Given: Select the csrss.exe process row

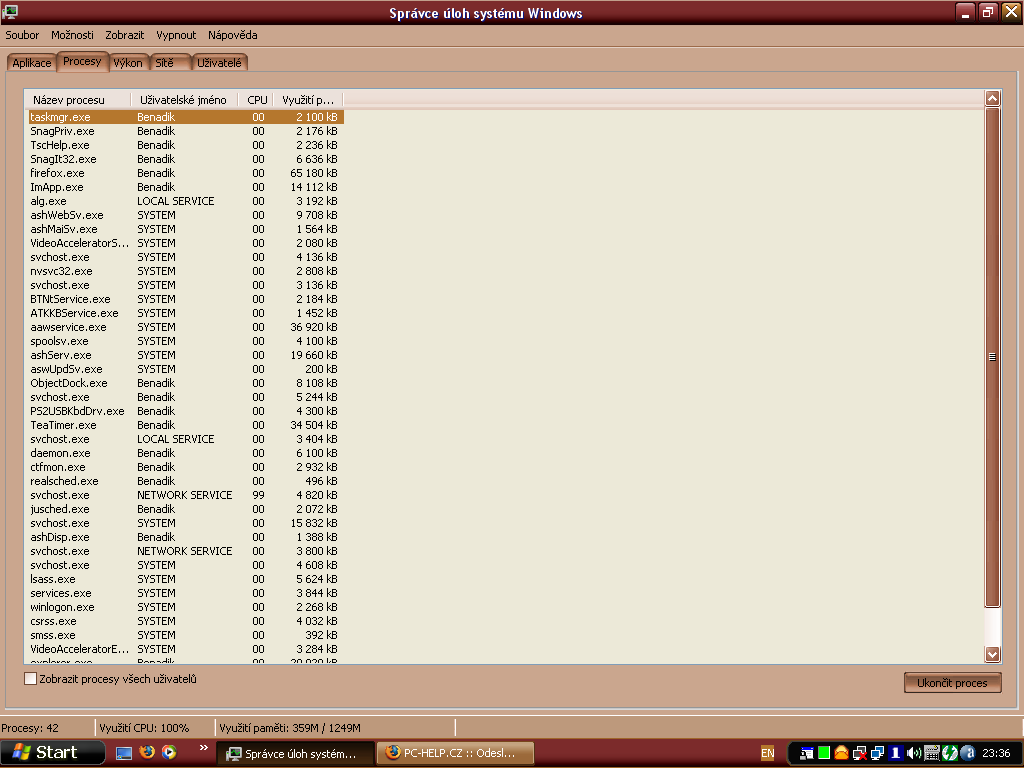Looking at the screenshot, I should (x=185, y=621).
